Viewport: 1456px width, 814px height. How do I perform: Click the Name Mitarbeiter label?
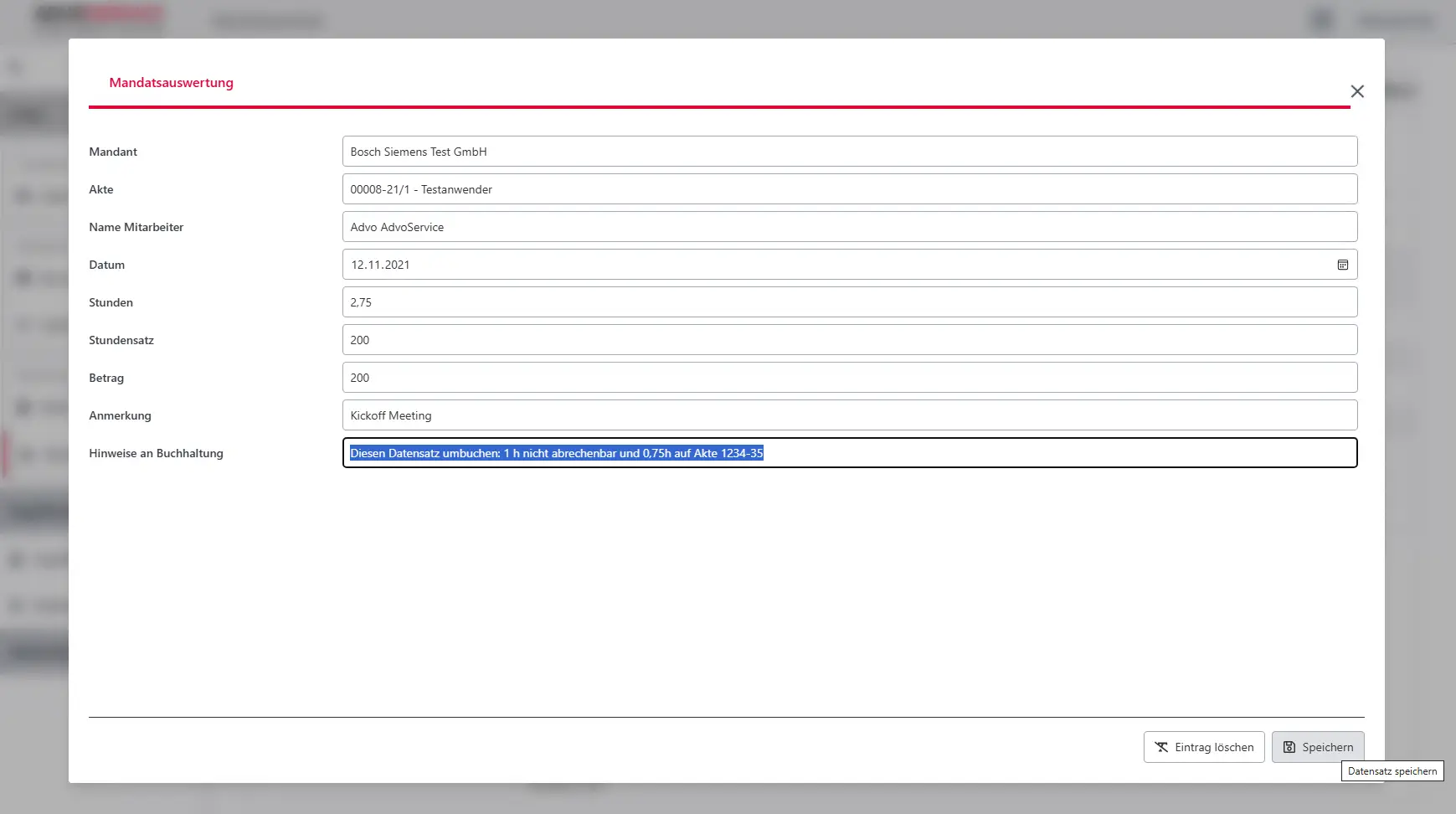[136, 227]
